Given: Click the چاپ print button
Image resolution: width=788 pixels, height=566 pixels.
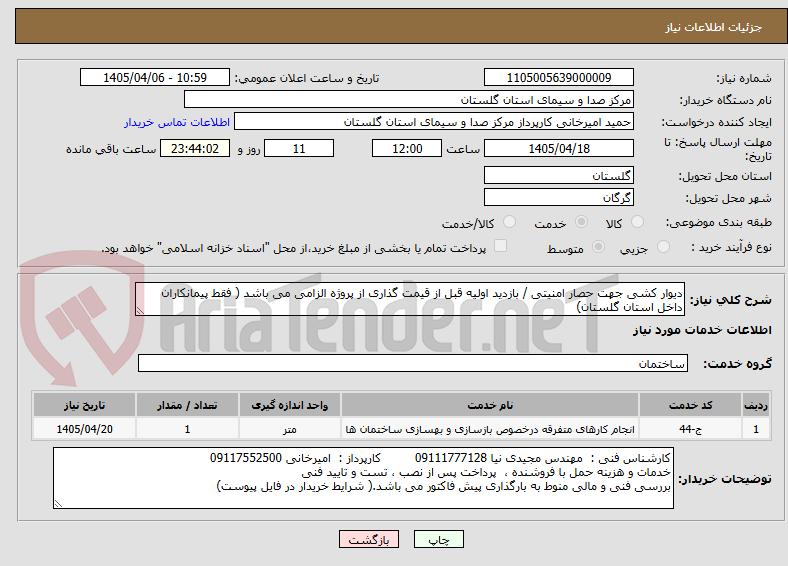Looking at the screenshot, I should tap(439, 539).
